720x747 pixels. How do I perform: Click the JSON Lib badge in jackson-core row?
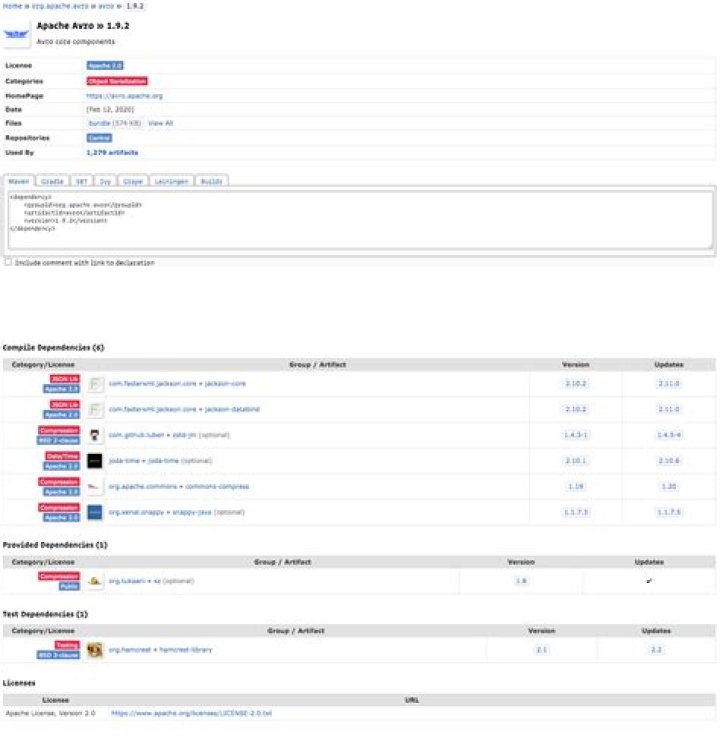point(65,379)
